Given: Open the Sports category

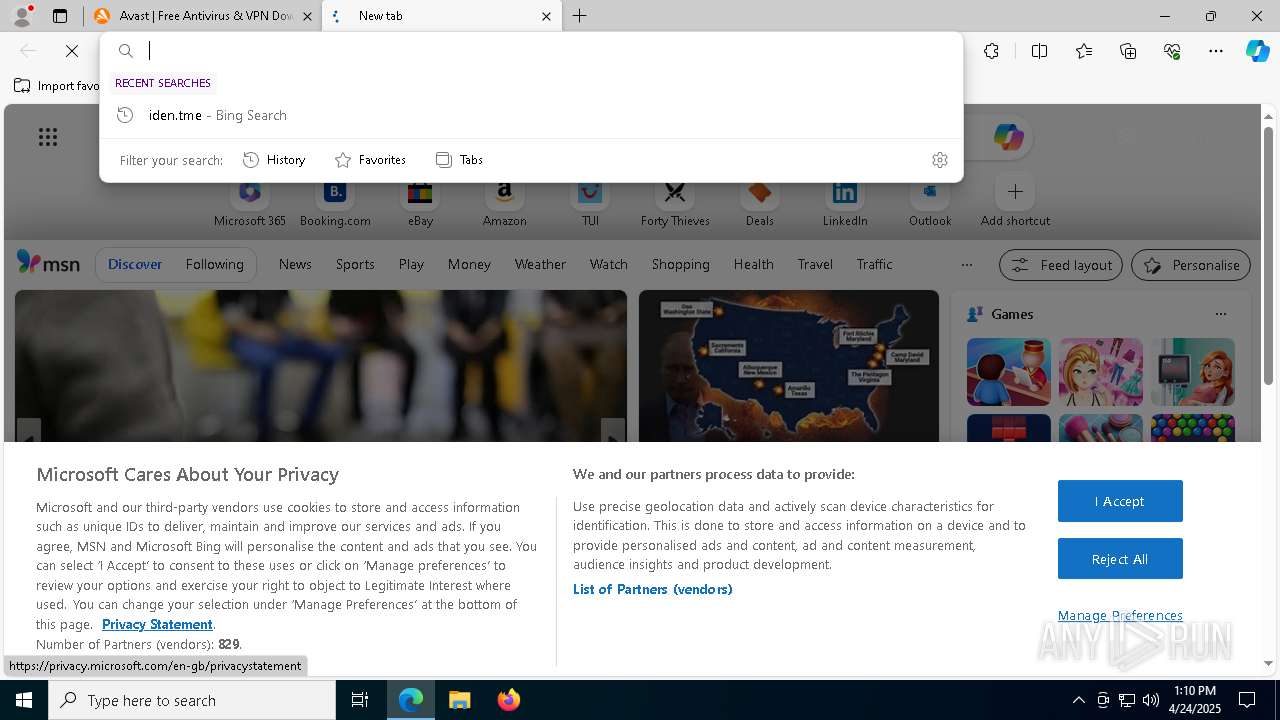Looking at the screenshot, I should (x=355, y=265).
